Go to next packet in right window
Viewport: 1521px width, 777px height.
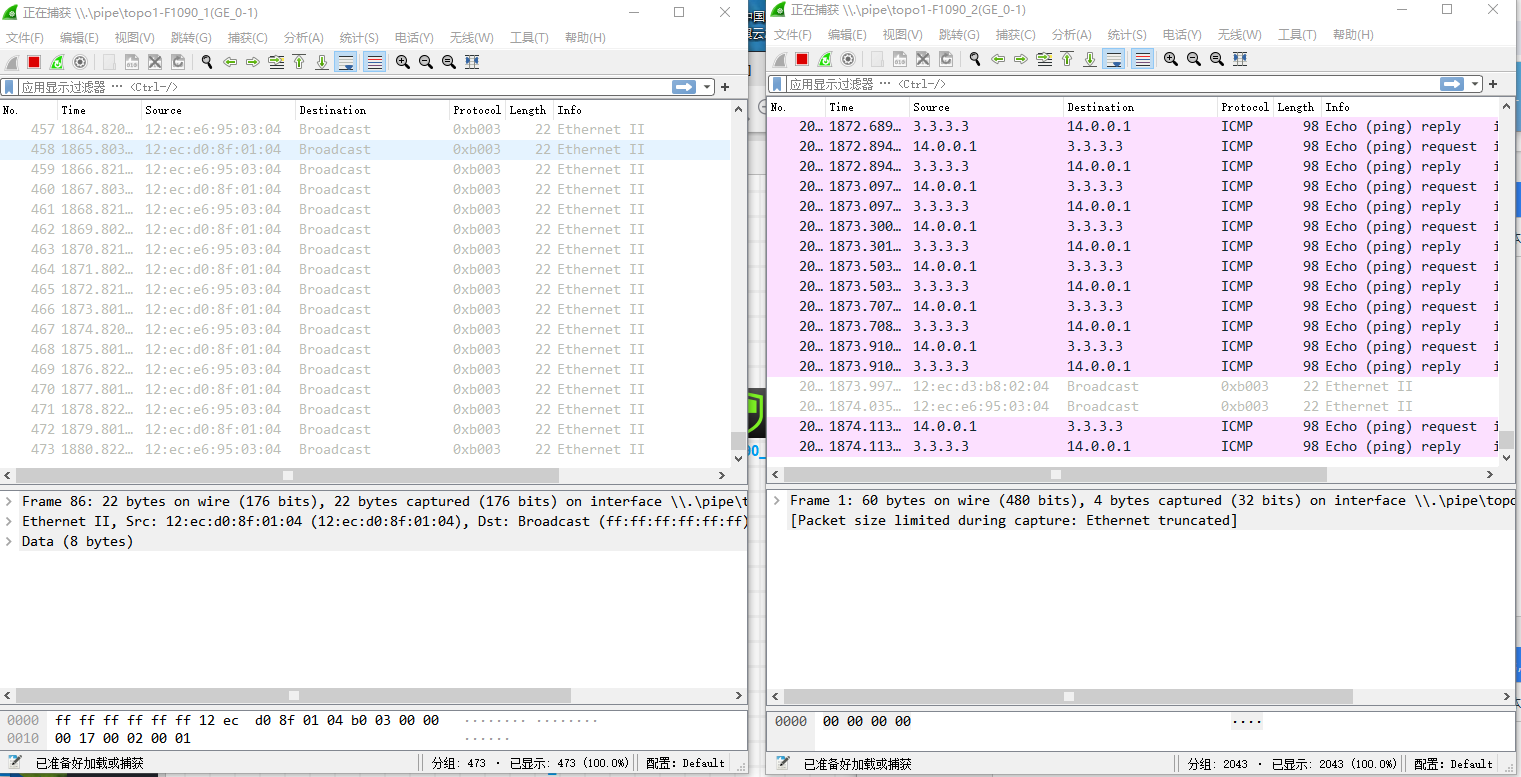pos(1021,59)
